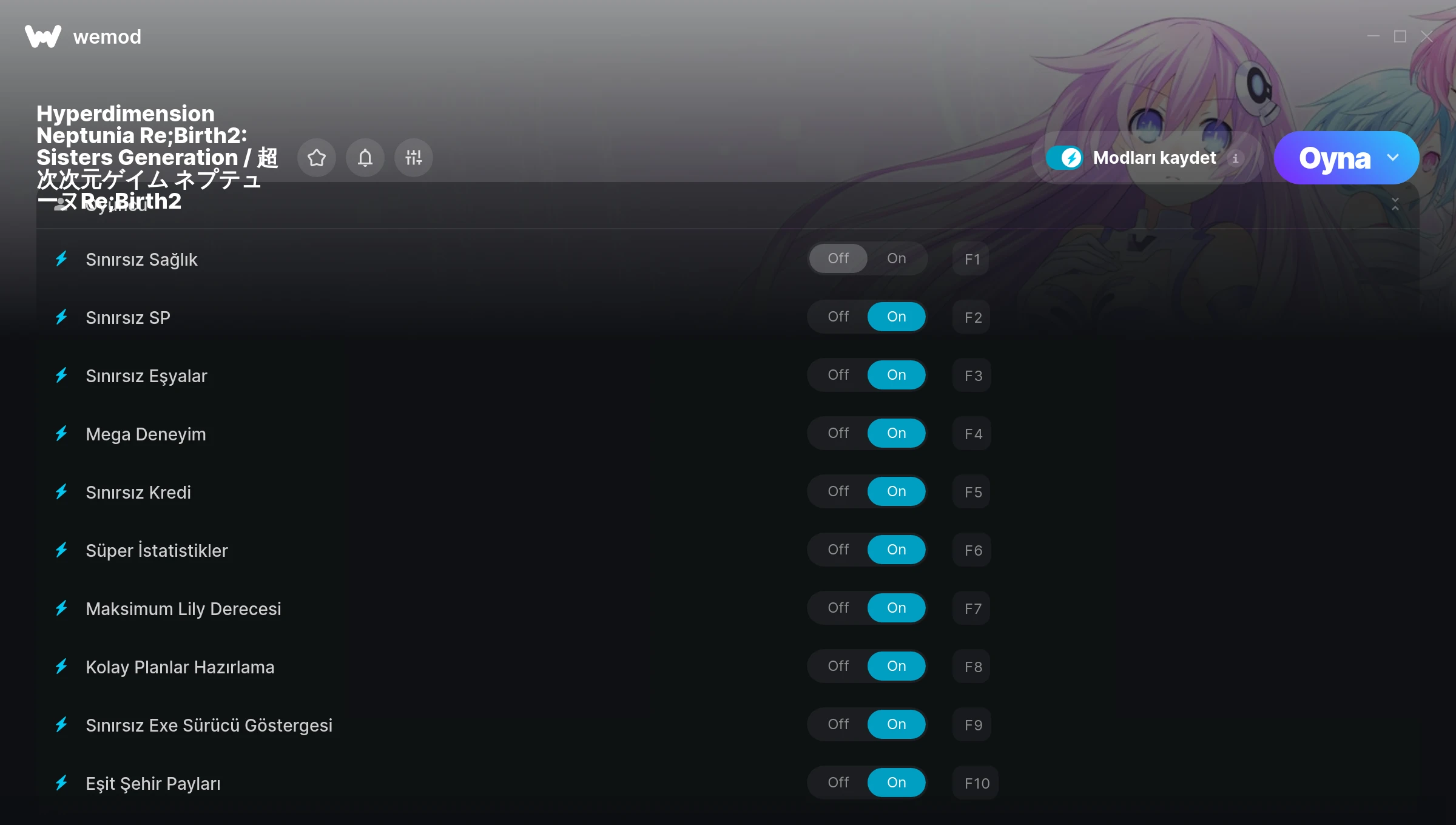Turn off Sınırsız SP
Viewport: 1456px width, 825px height.
tap(838, 317)
